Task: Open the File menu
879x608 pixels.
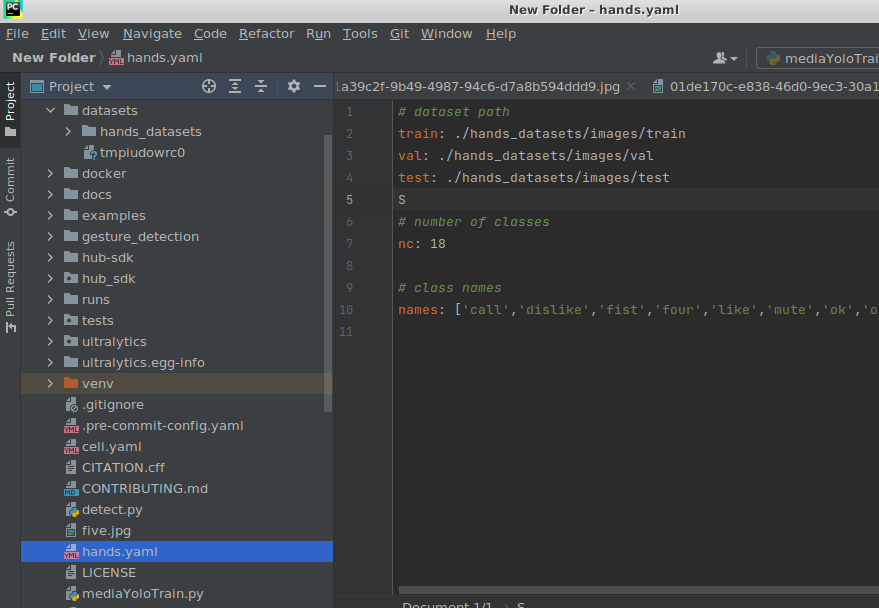Action: [x=17, y=34]
